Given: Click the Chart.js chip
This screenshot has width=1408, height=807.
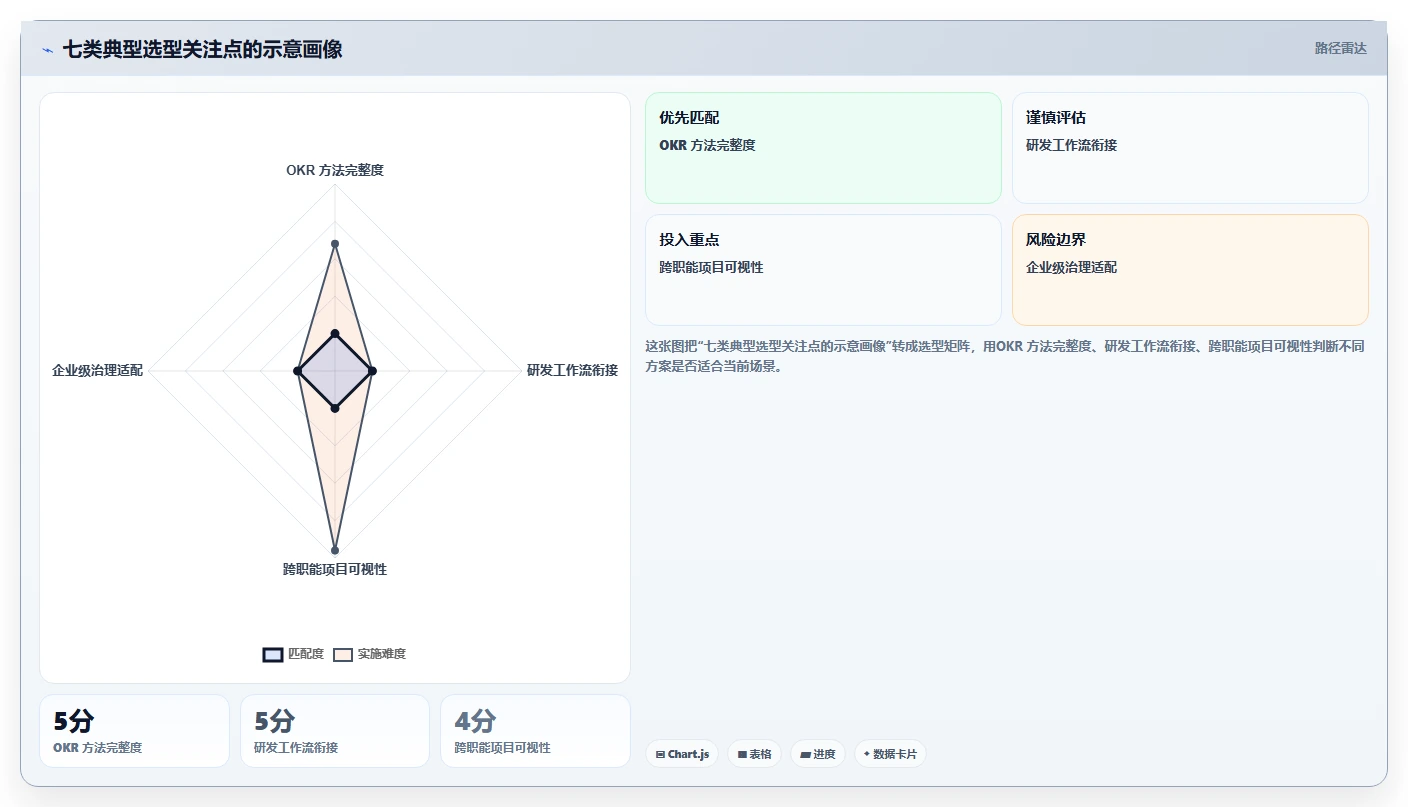Looking at the screenshot, I should (x=682, y=754).
